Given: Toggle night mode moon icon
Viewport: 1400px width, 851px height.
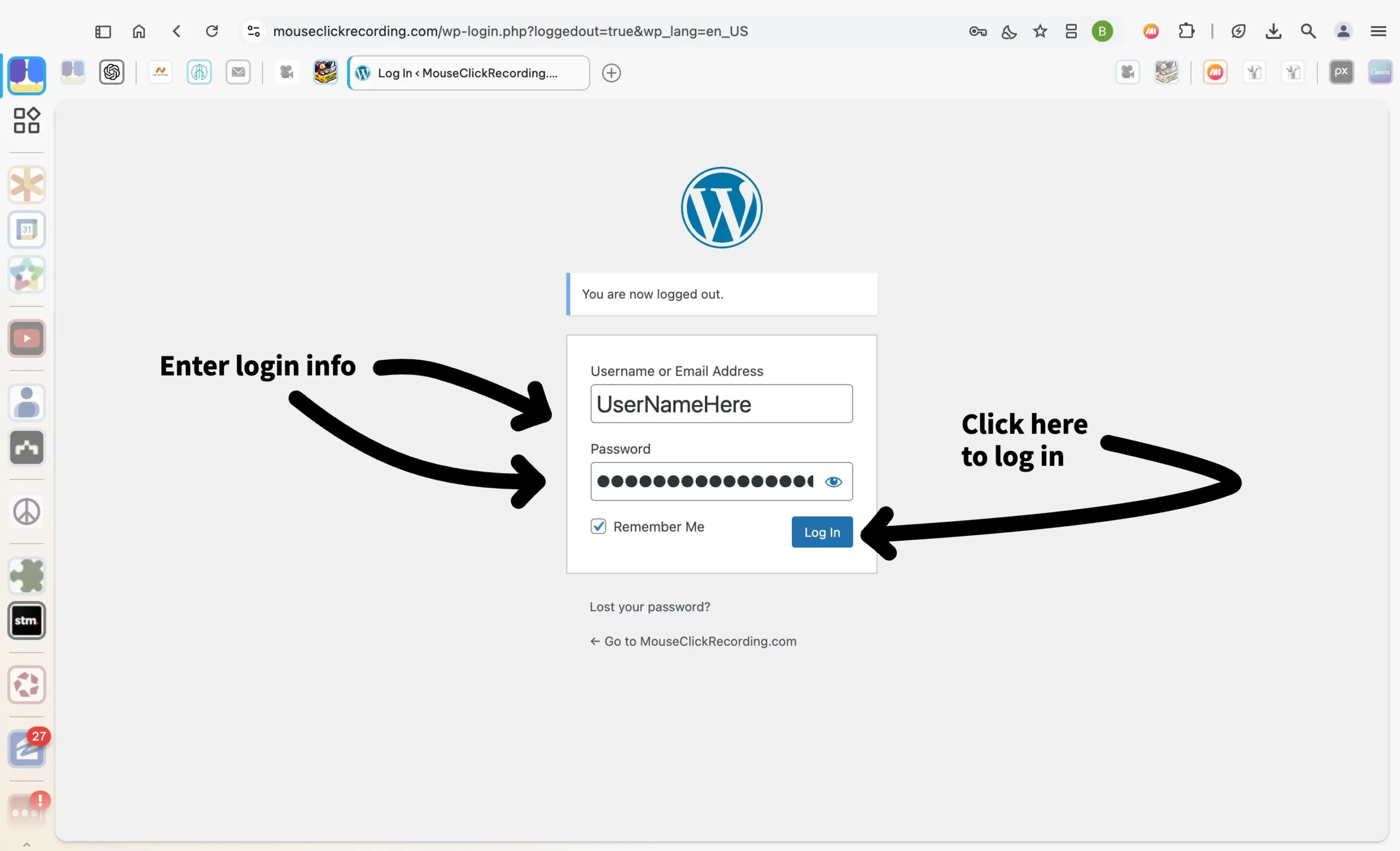Looking at the screenshot, I should tap(1008, 31).
